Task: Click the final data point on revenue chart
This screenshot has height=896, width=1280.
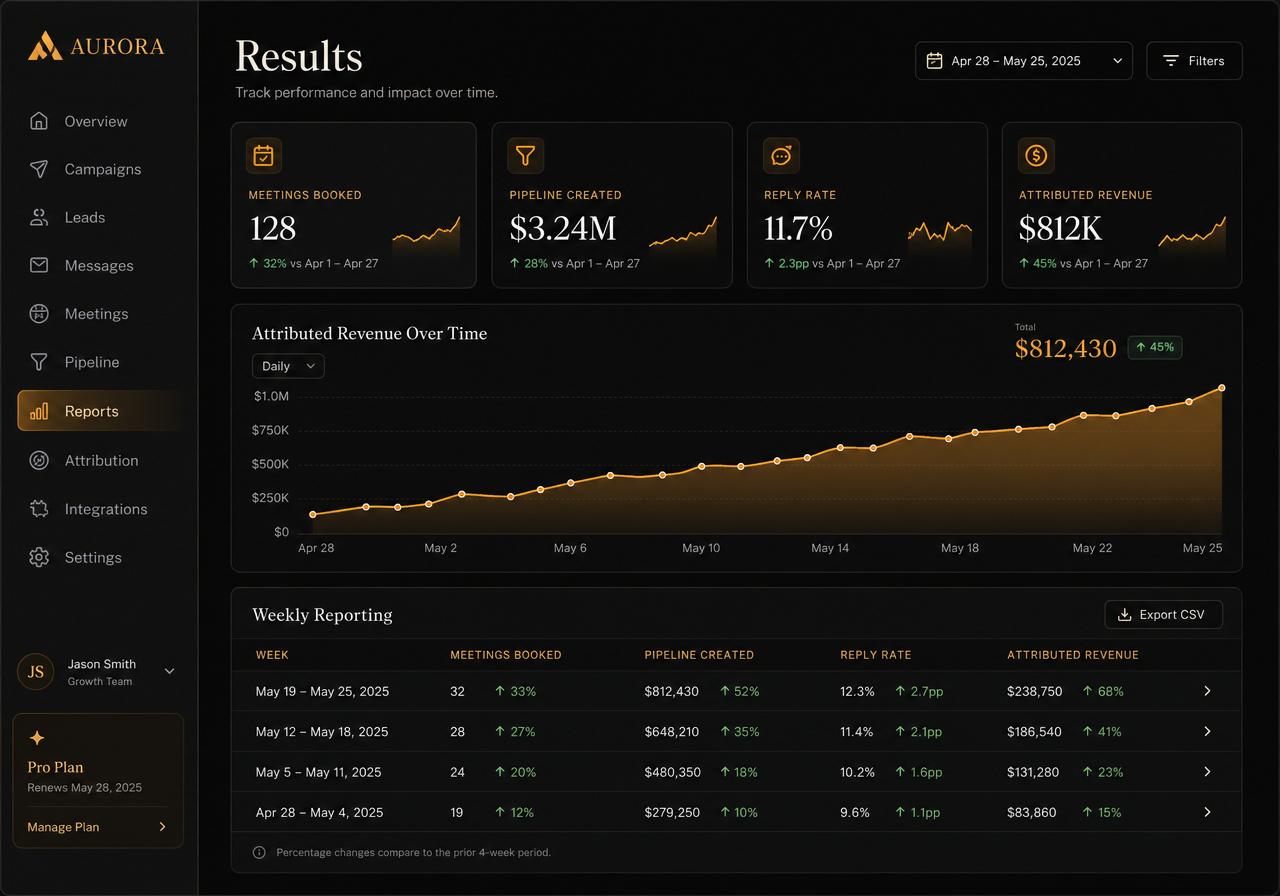Action: click(1221, 388)
